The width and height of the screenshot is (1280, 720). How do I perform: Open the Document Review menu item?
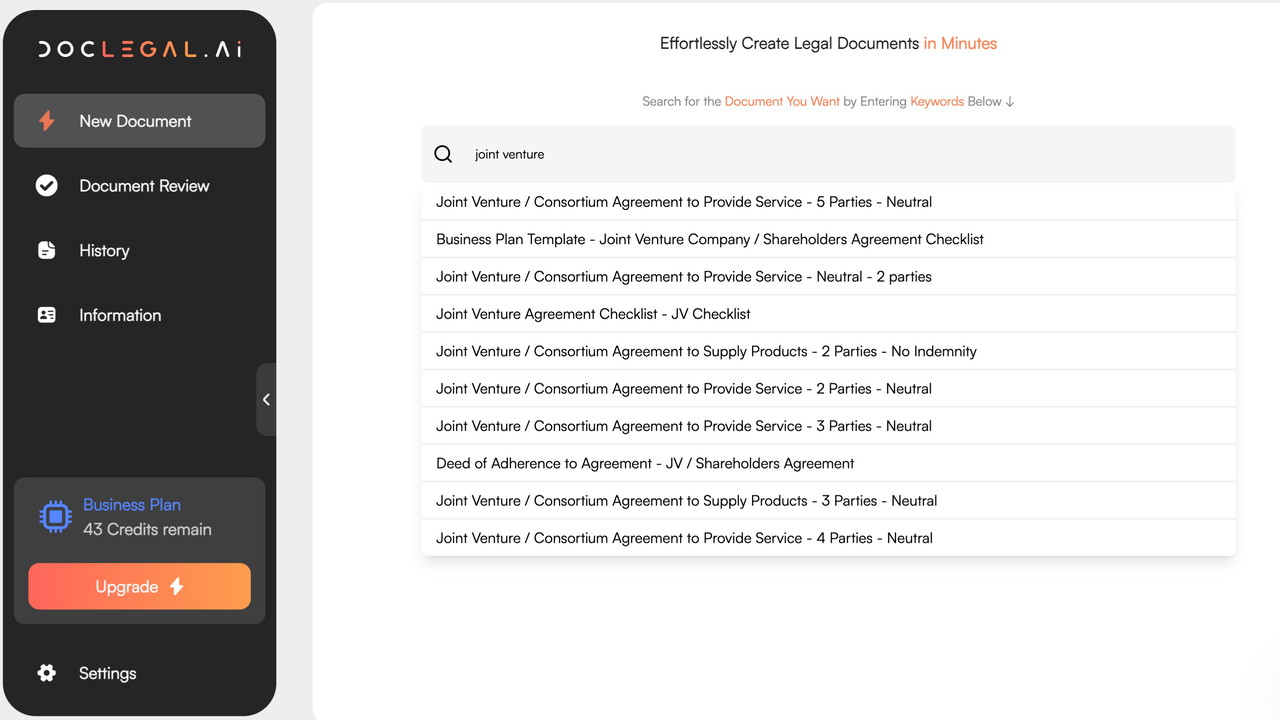click(144, 186)
